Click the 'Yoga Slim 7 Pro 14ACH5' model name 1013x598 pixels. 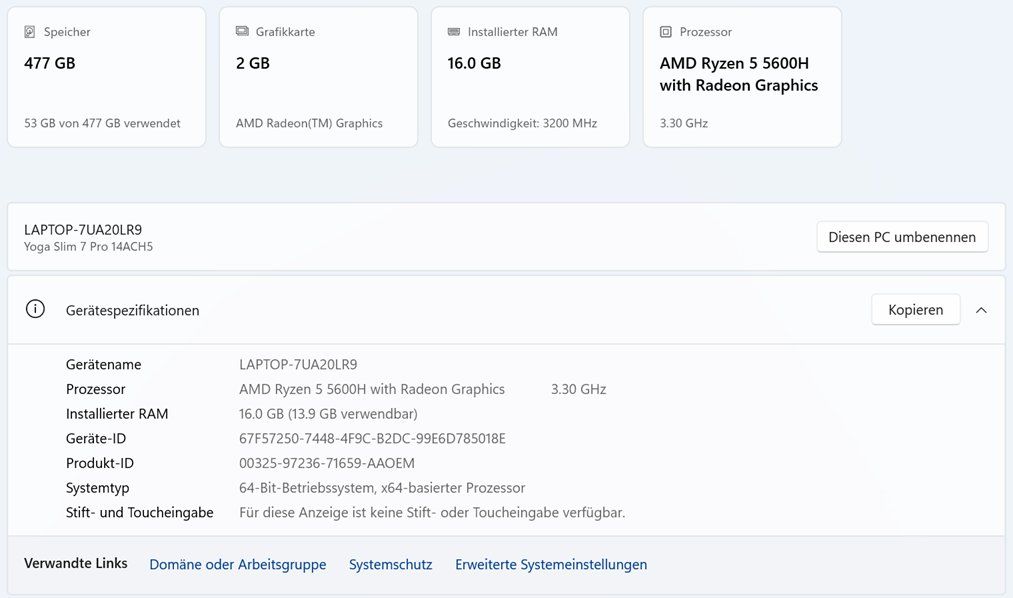click(x=89, y=247)
